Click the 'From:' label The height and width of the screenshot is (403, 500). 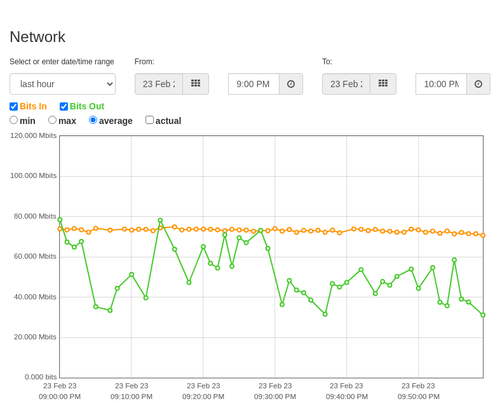[144, 62]
